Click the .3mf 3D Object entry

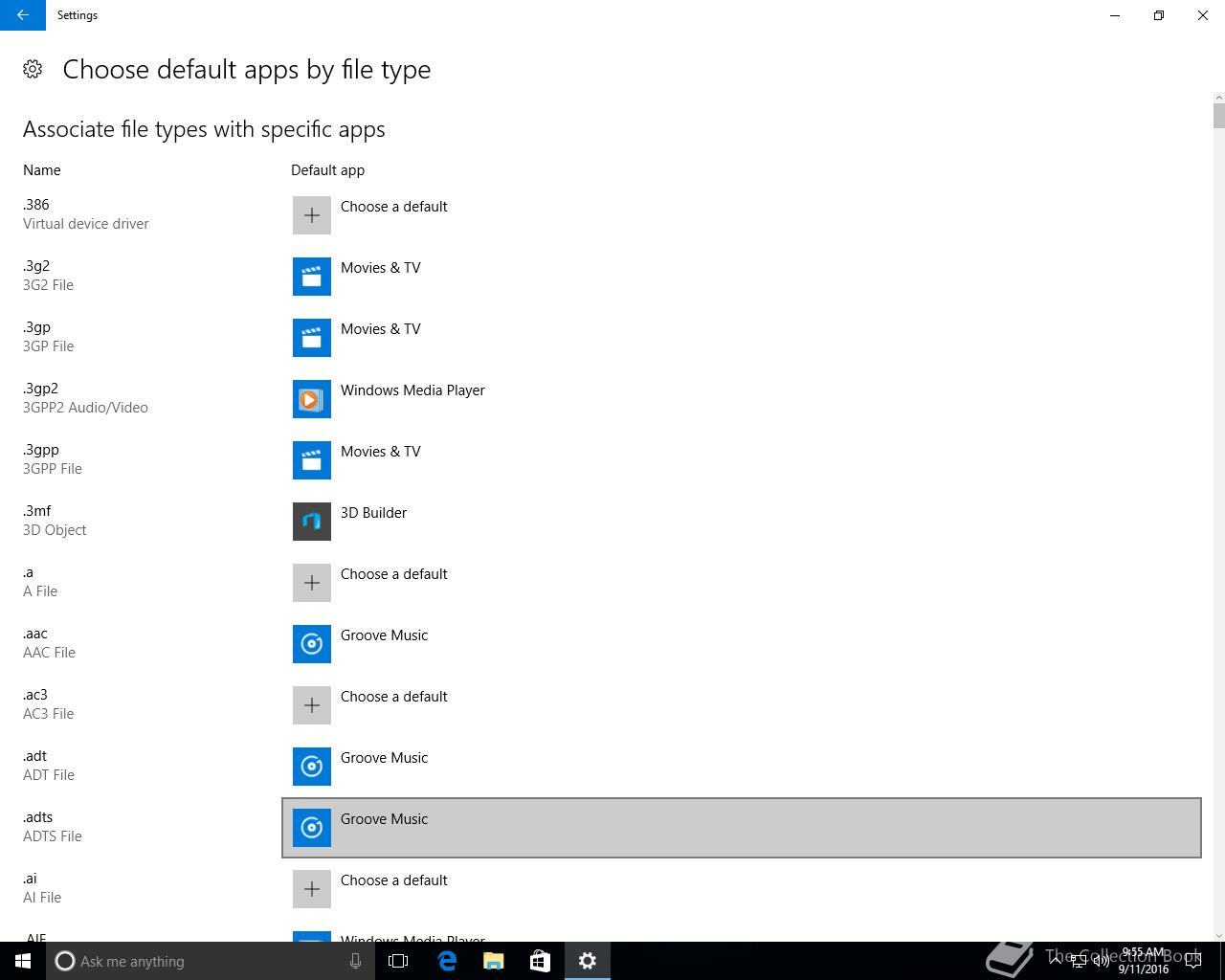click(x=55, y=521)
